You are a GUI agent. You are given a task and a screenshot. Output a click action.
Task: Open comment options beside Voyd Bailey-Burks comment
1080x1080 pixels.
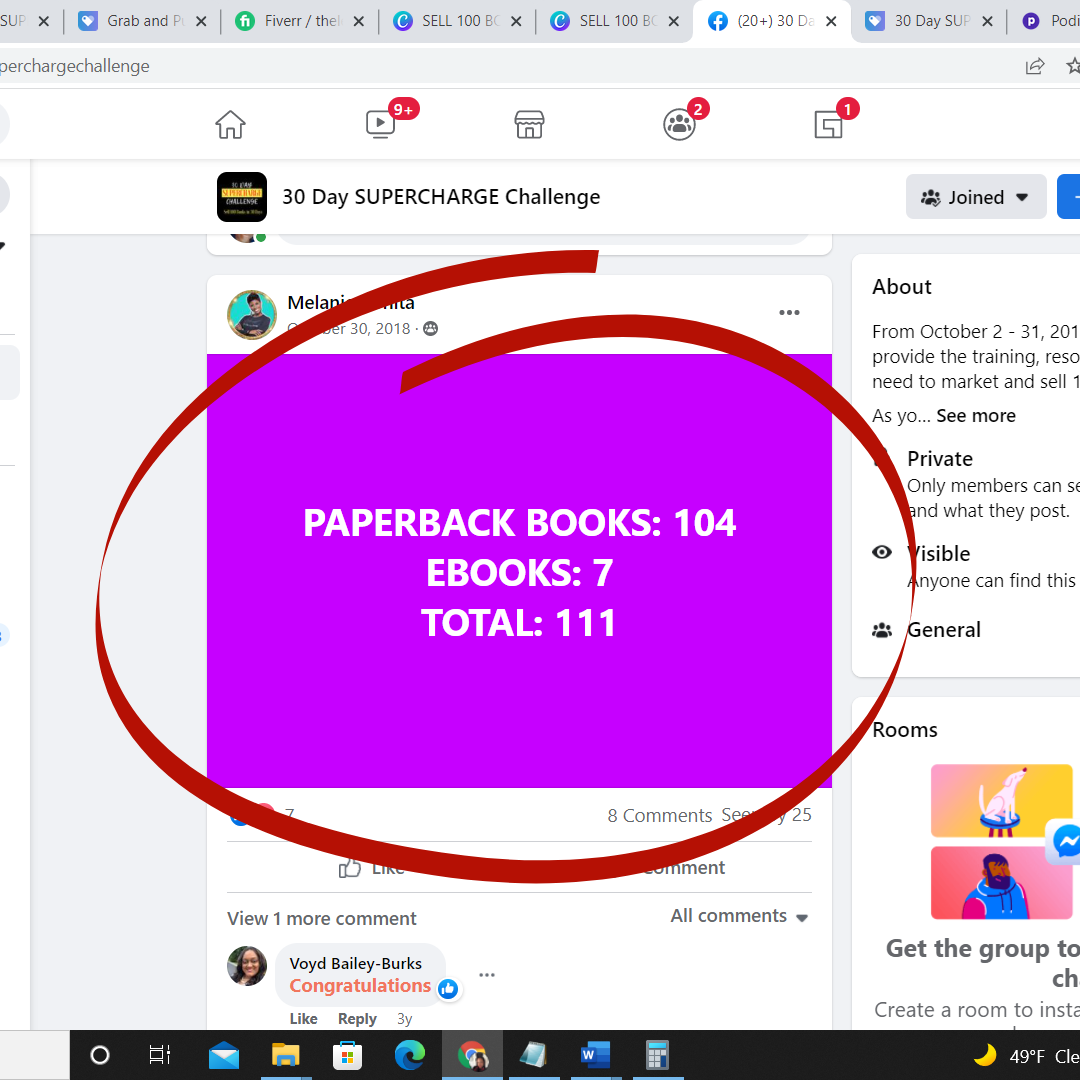pyautogui.click(x=487, y=975)
